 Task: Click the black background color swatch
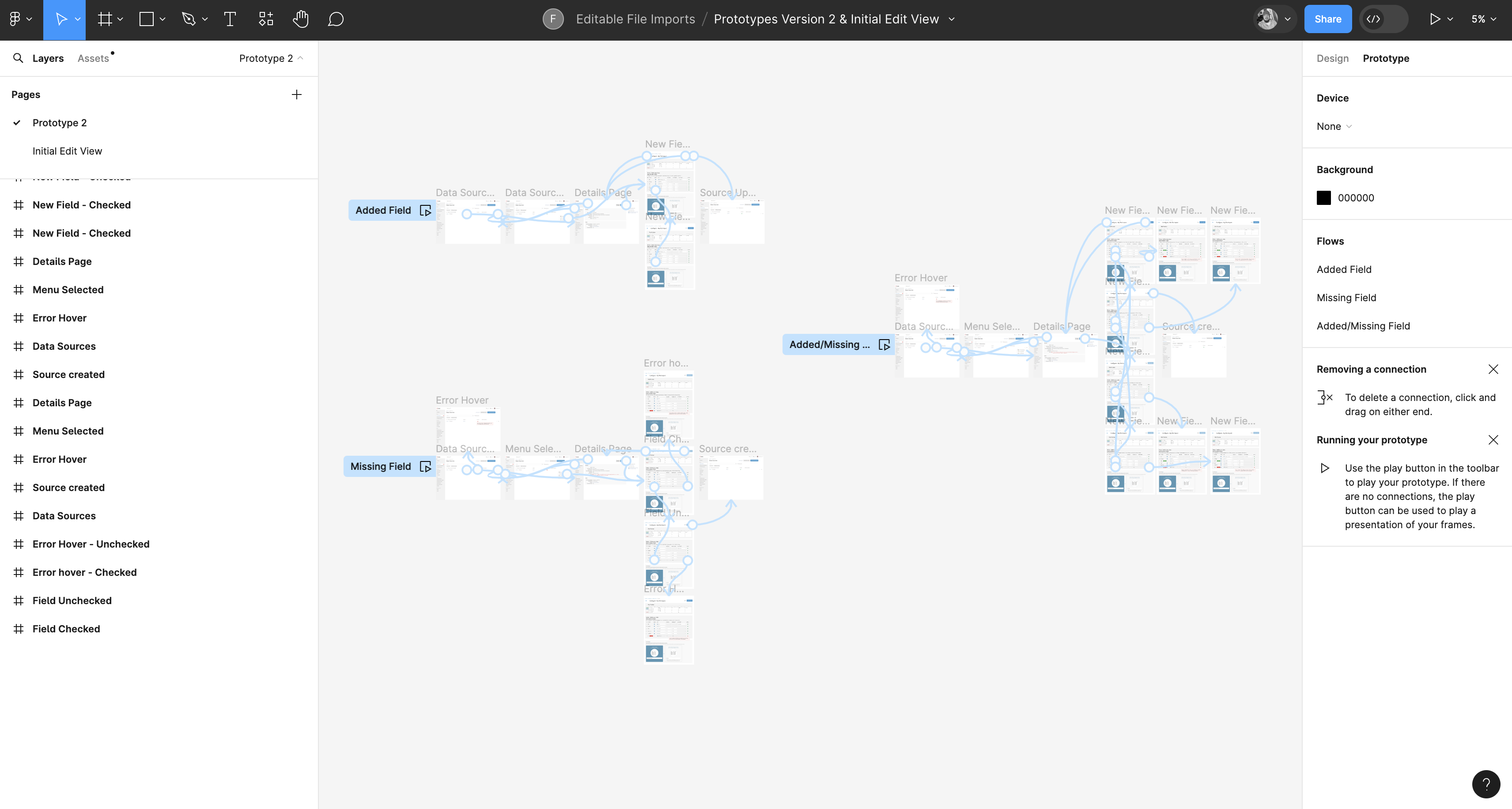tap(1323, 198)
